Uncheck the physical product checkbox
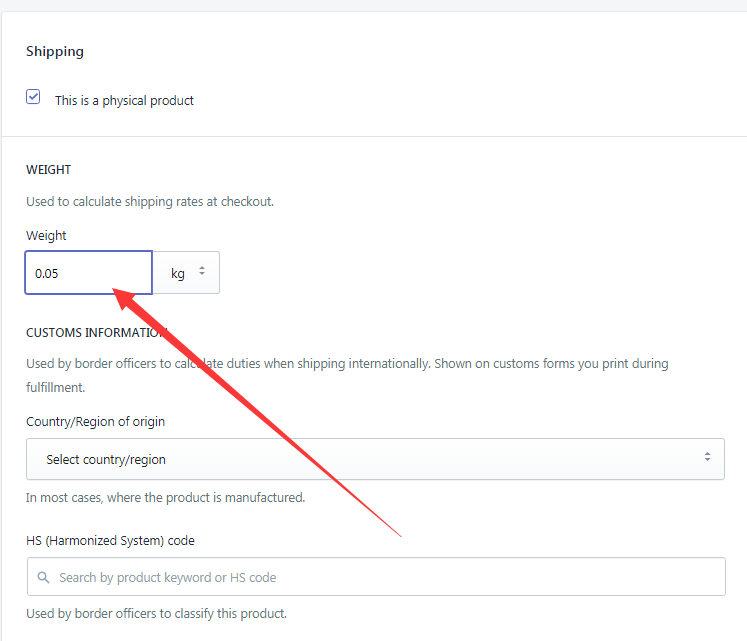The width and height of the screenshot is (747, 641). pos(33,97)
